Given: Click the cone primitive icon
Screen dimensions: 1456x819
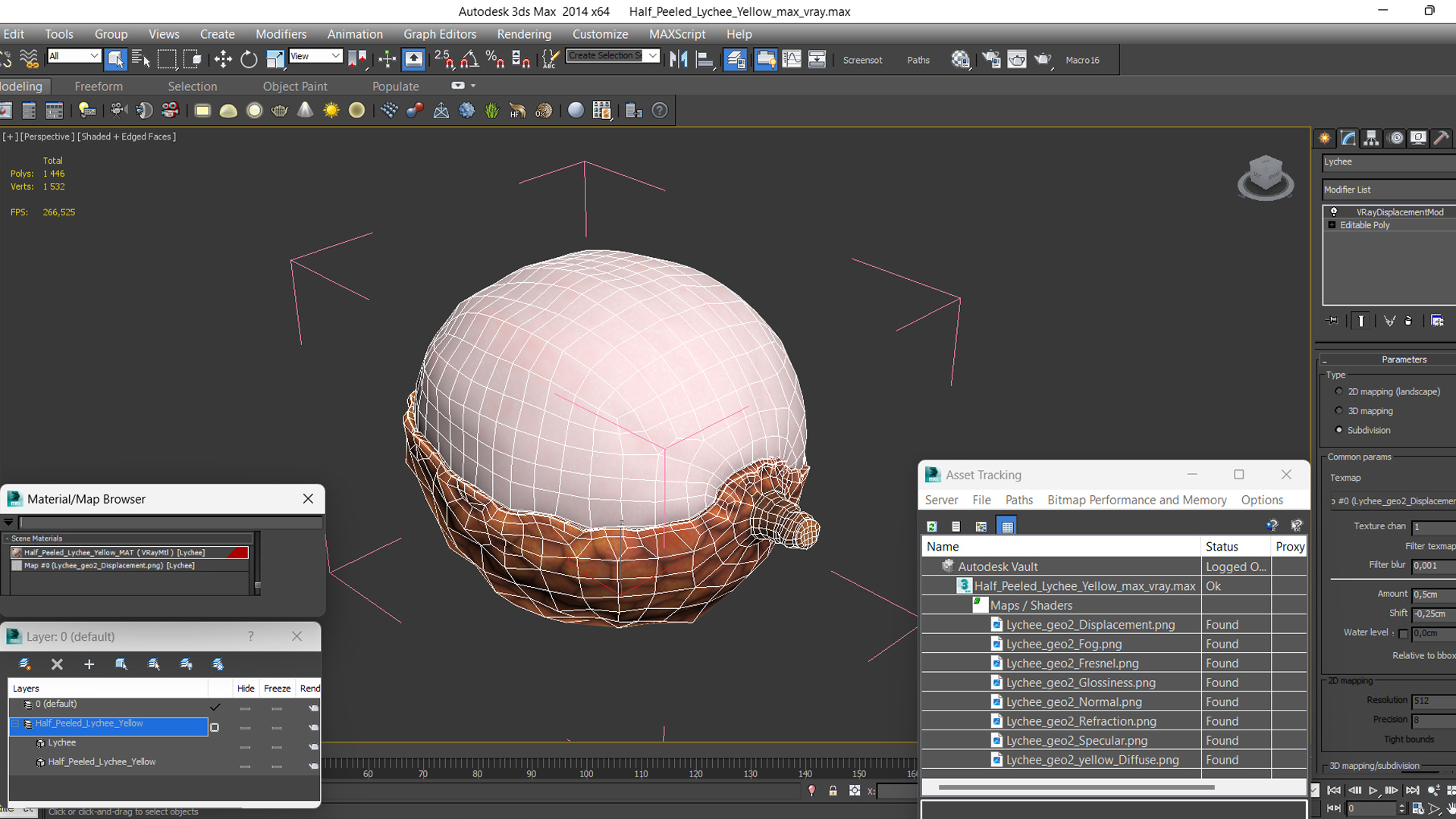Looking at the screenshot, I should tap(305, 111).
